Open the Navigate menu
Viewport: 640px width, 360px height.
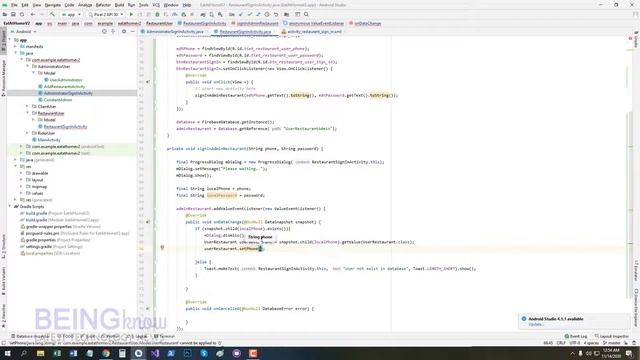point(53,5)
